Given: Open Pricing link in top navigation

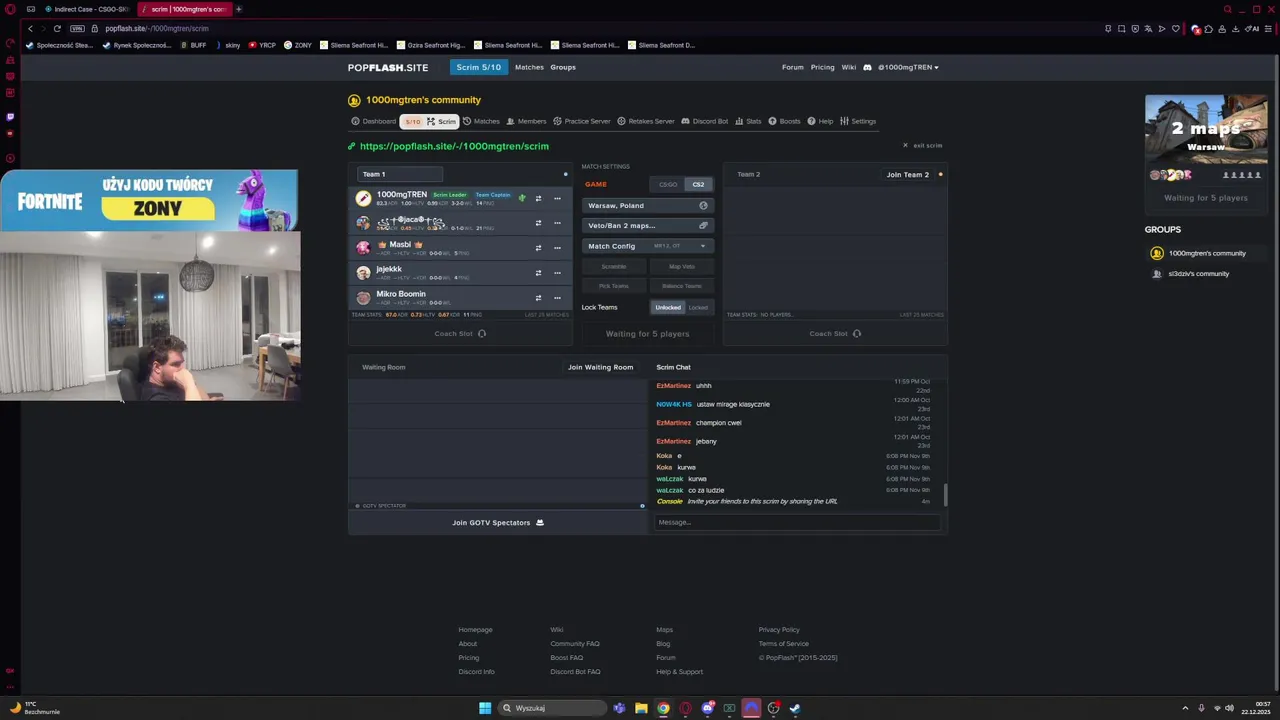Looking at the screenshot, I should point(823,67).
